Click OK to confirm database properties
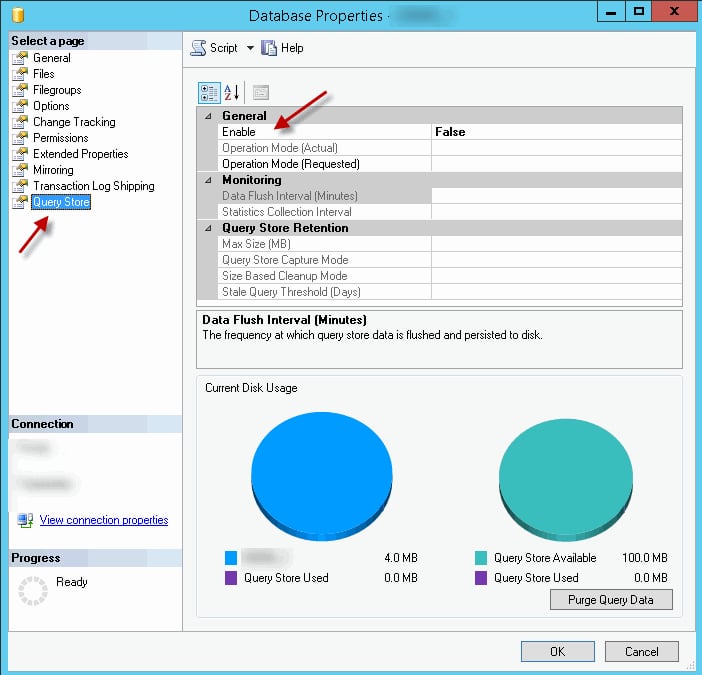The height and width of the screenshot is (675, 702). tap(558, 652)
